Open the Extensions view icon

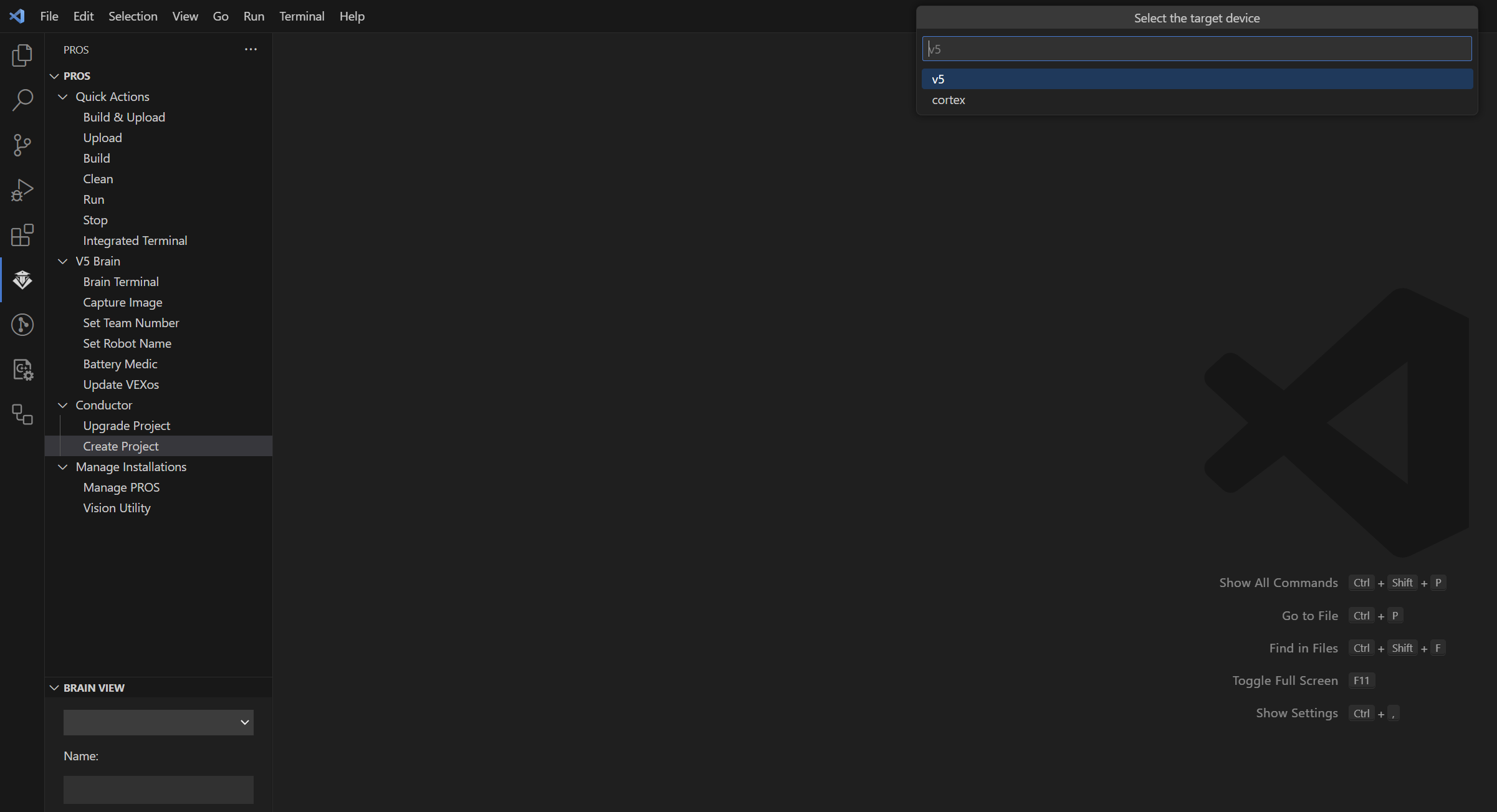pyautogui.click(x=22, y=235)
